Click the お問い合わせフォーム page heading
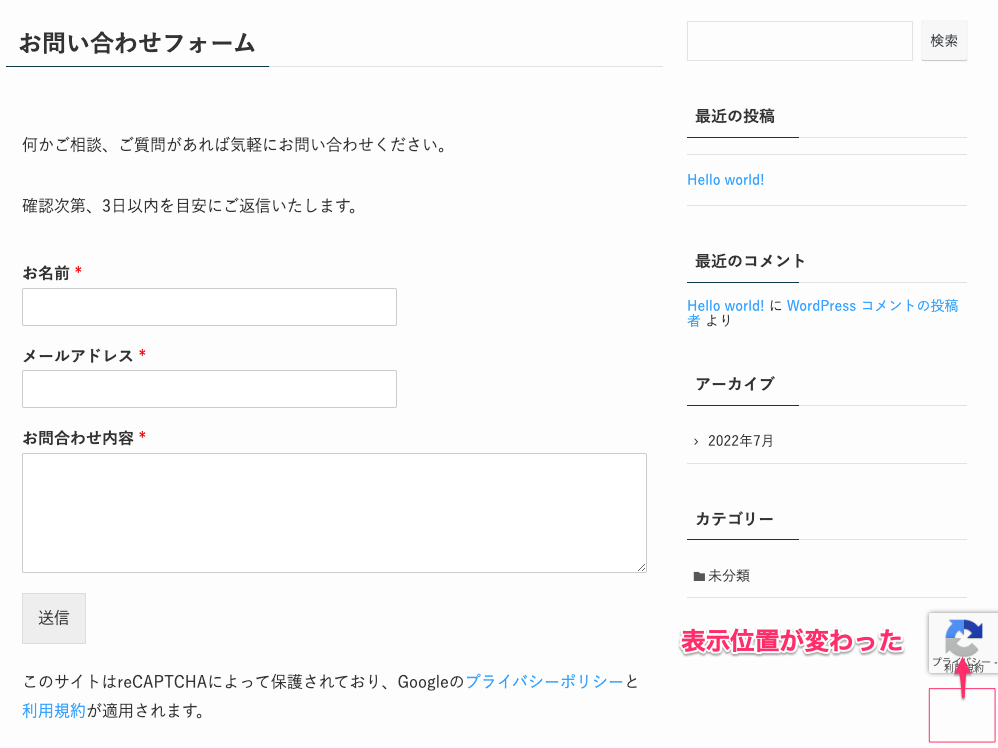This screenshot has height=748, width=998. click(x=137, y=43)
